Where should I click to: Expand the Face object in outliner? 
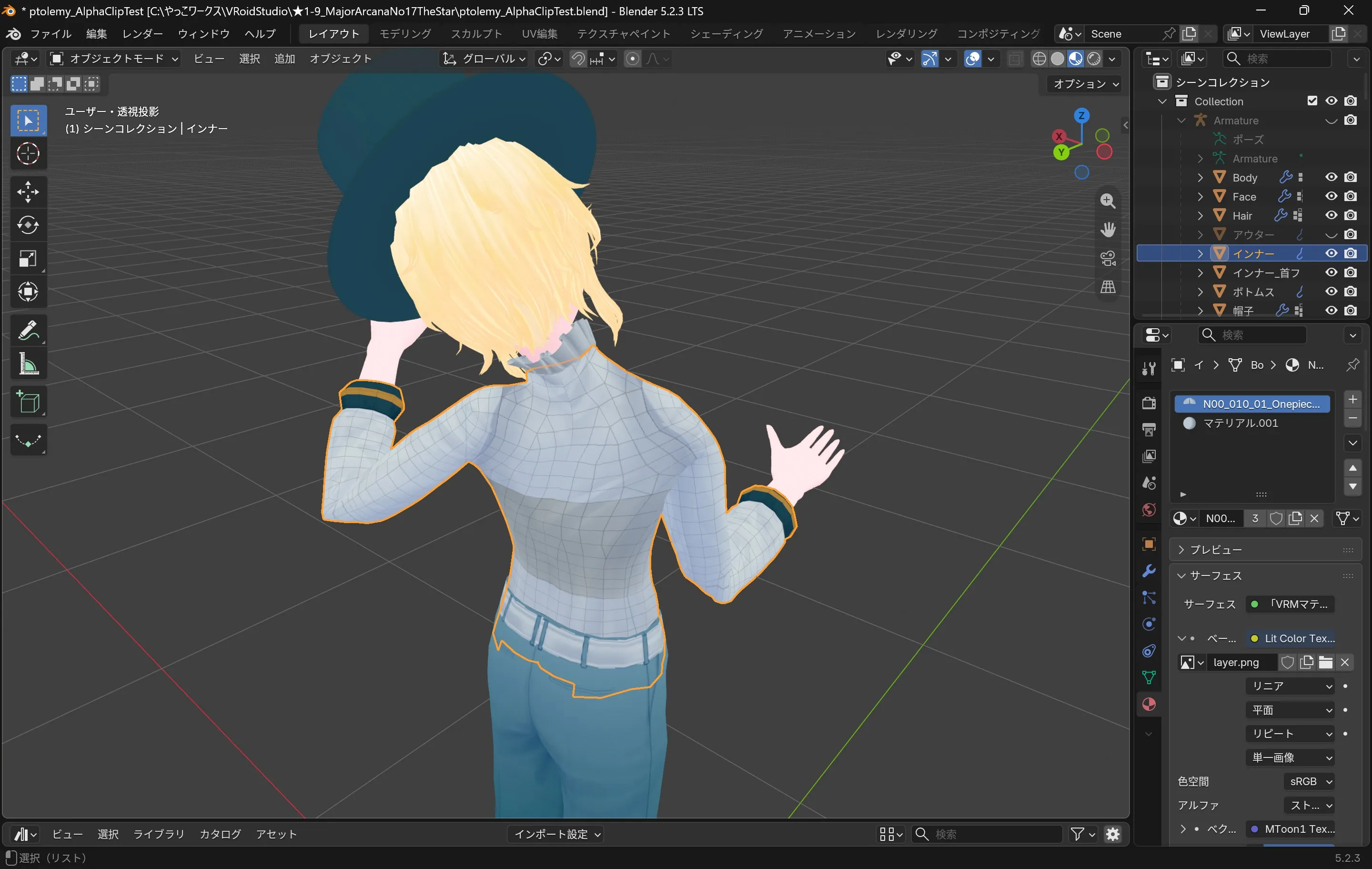pyautogui.click(x=1200, y=197)
